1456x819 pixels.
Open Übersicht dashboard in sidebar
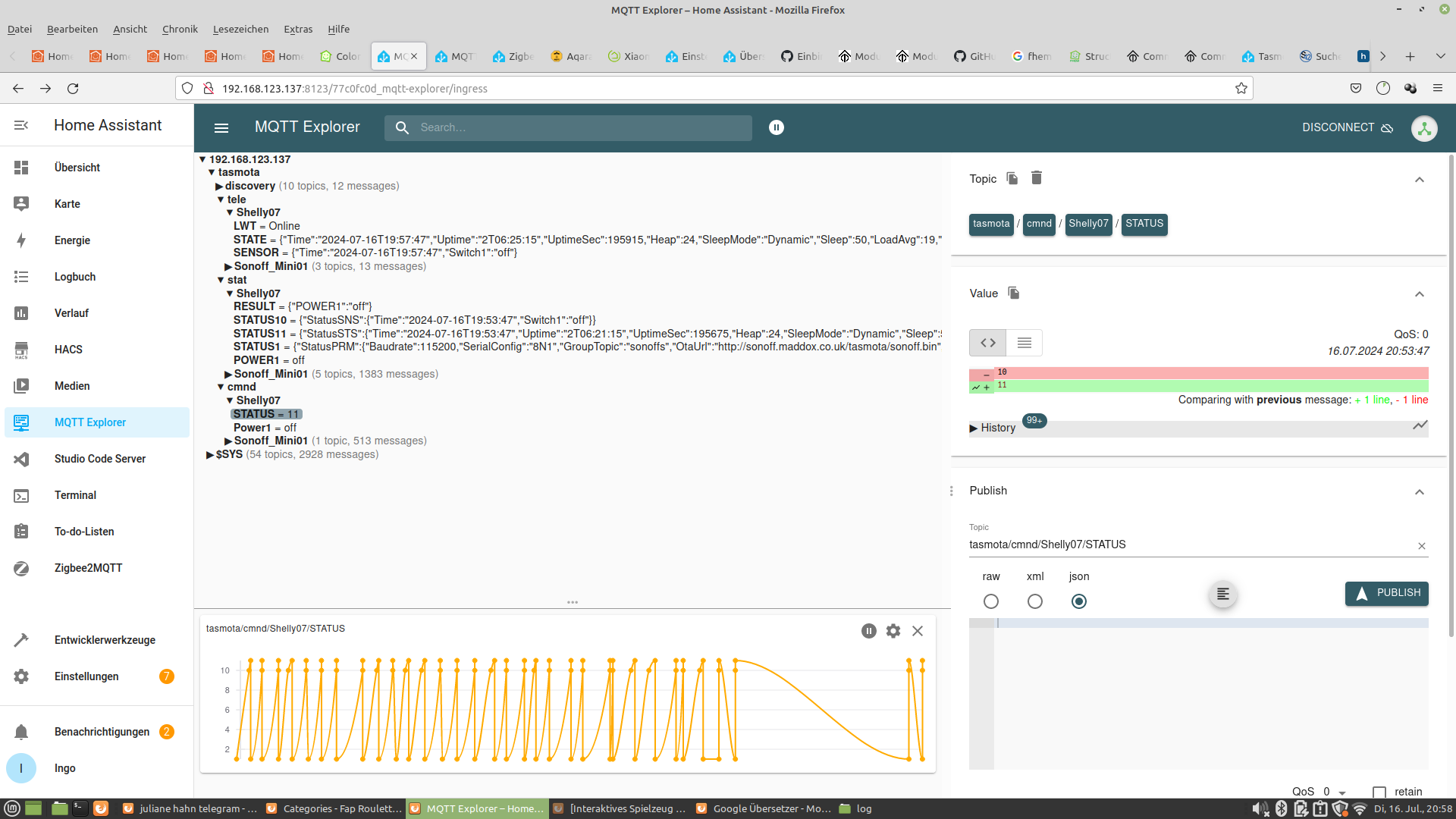pyautogui.click(x=96, y=168)
